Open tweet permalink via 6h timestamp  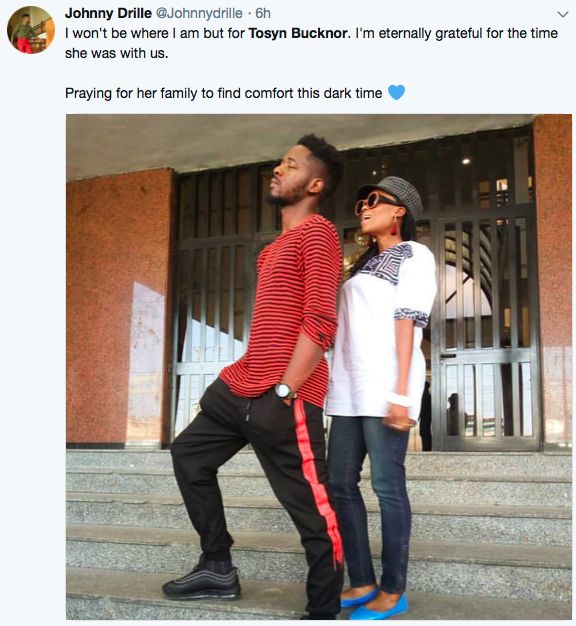[263, 13]
